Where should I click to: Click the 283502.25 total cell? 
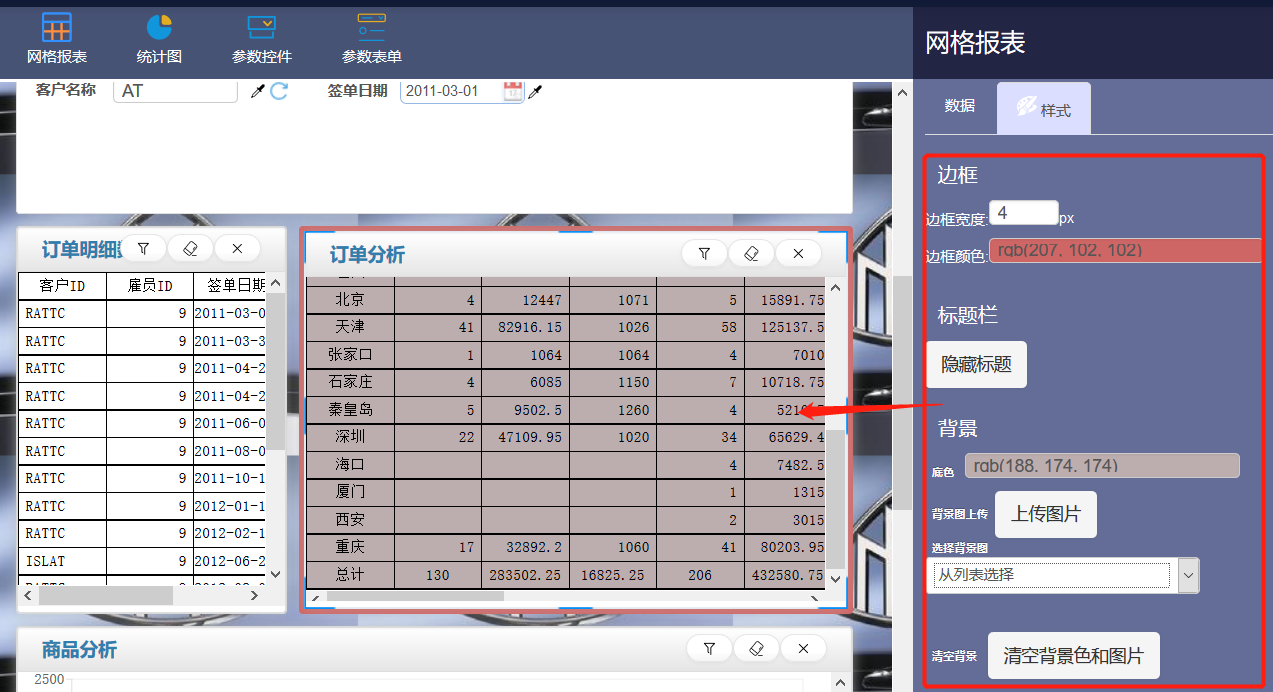point(526,575)
